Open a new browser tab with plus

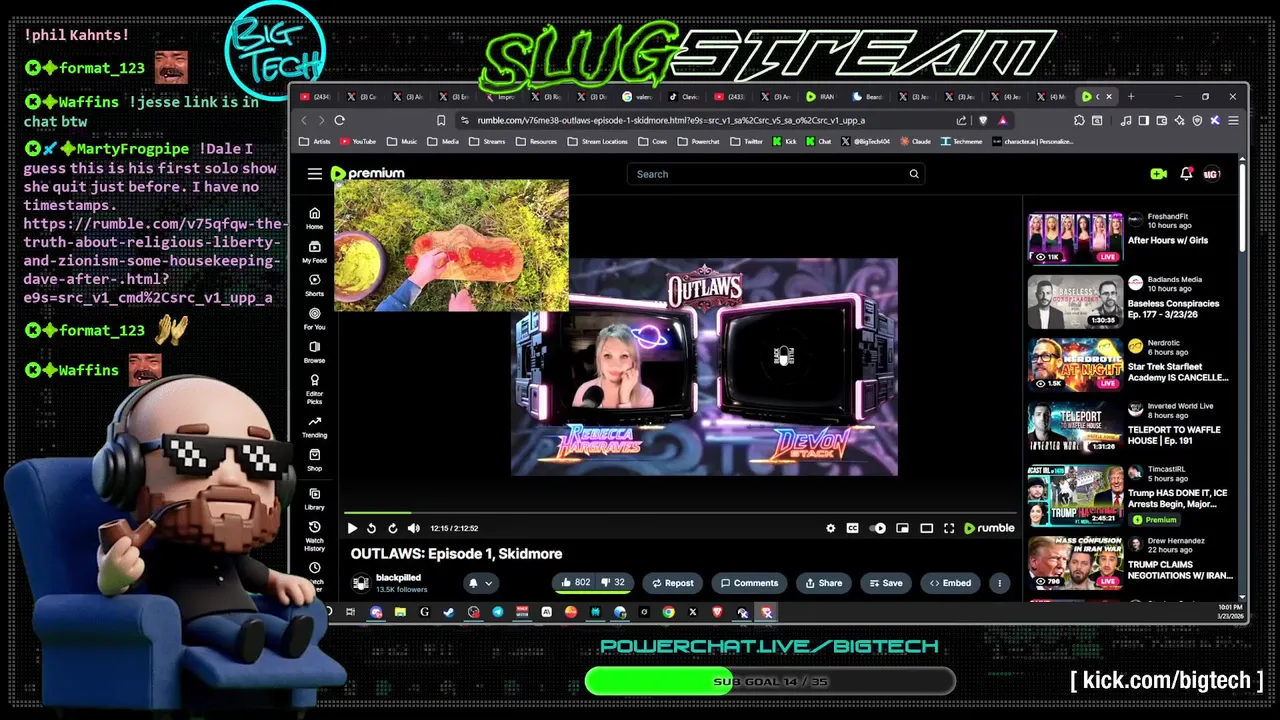1131,97
